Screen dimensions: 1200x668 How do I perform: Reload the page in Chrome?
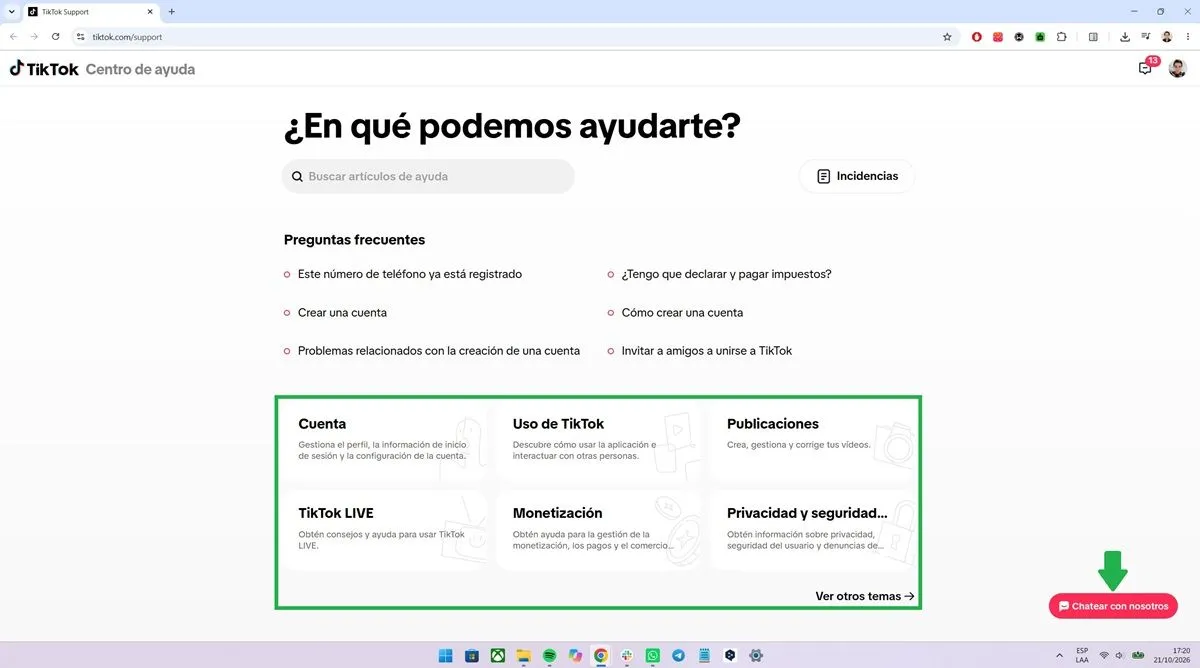56,37
